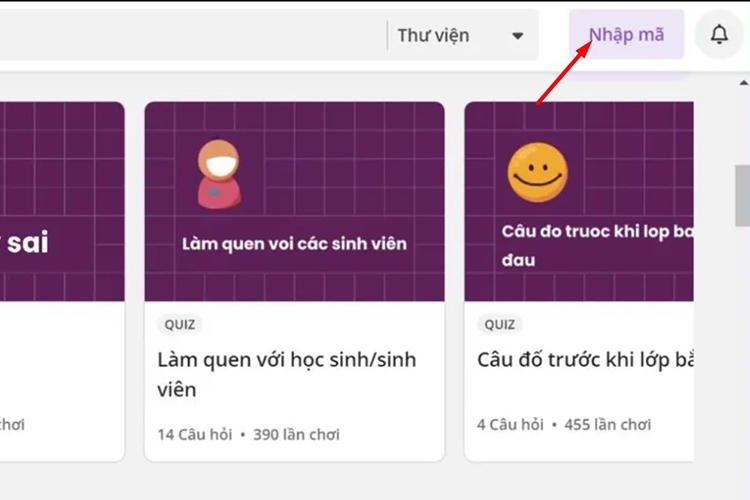Click the vertical scrollbar thumb
The width and height of the screenshot is (750, 500).
coord(742,195)
